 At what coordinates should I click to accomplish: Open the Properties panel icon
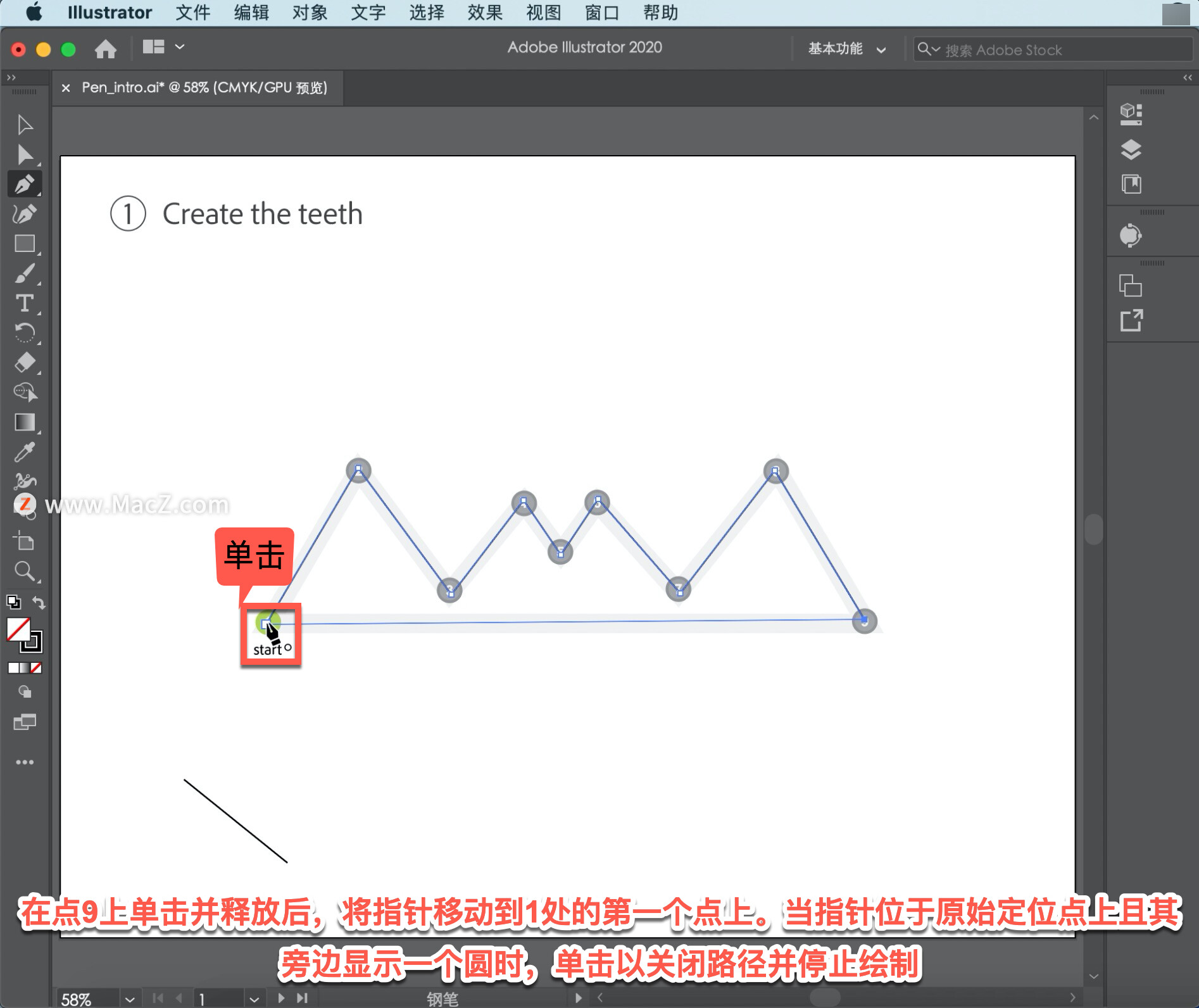[x=1131, y=115]
